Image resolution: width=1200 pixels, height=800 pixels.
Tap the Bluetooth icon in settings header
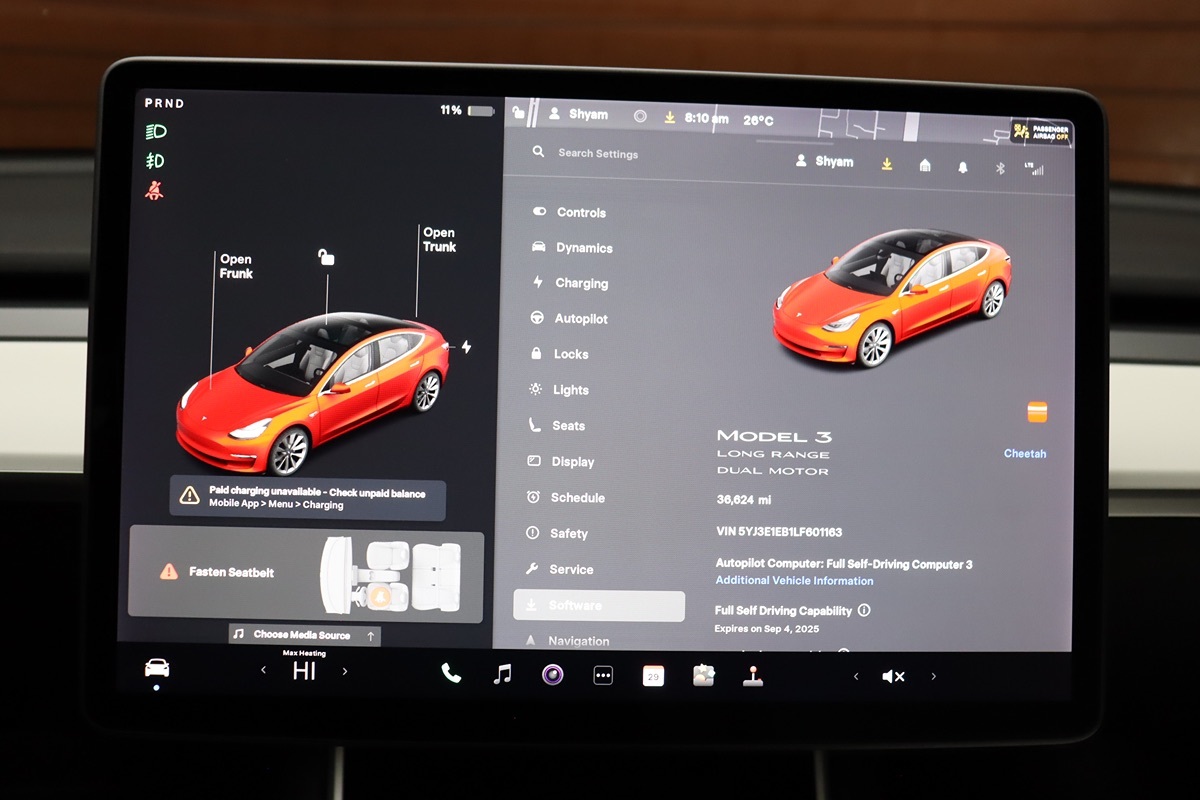999,168
